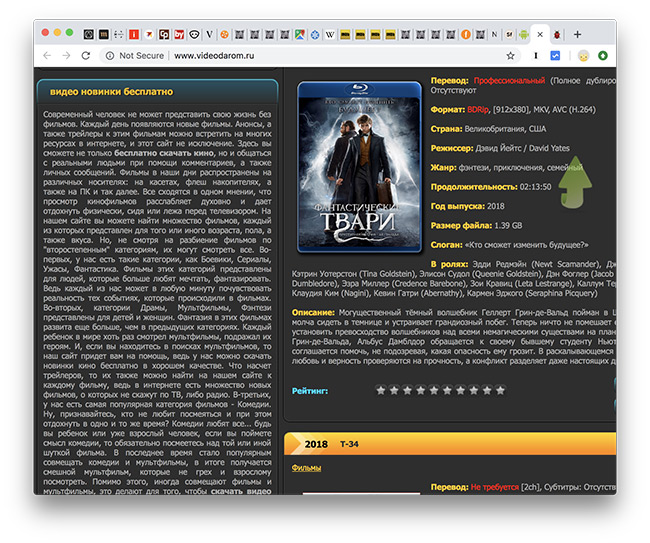650x543 pixels.
Task: Click the green update arrow icon
Action: tap(603, 56)
